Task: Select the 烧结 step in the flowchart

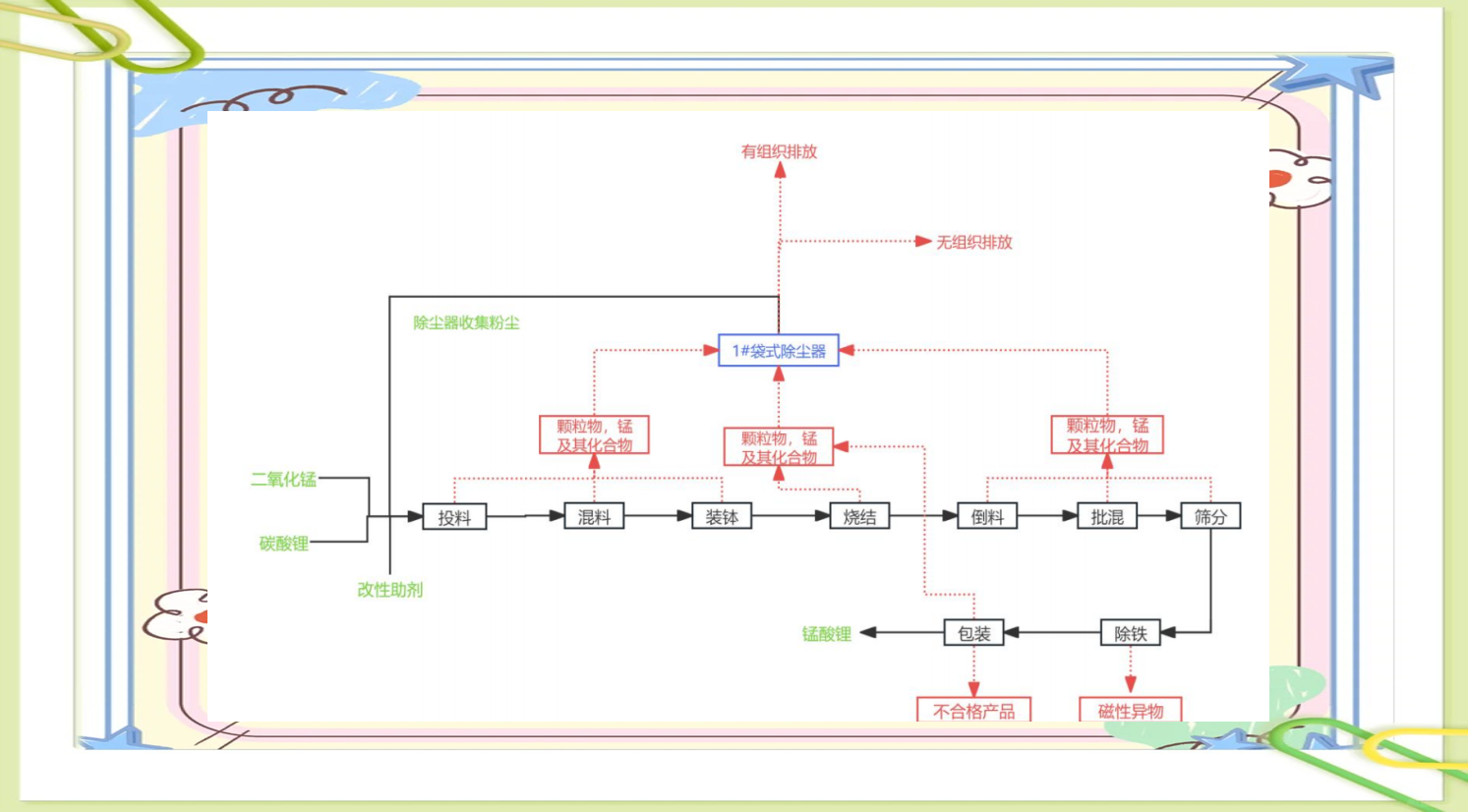Action: coord(859,517)
